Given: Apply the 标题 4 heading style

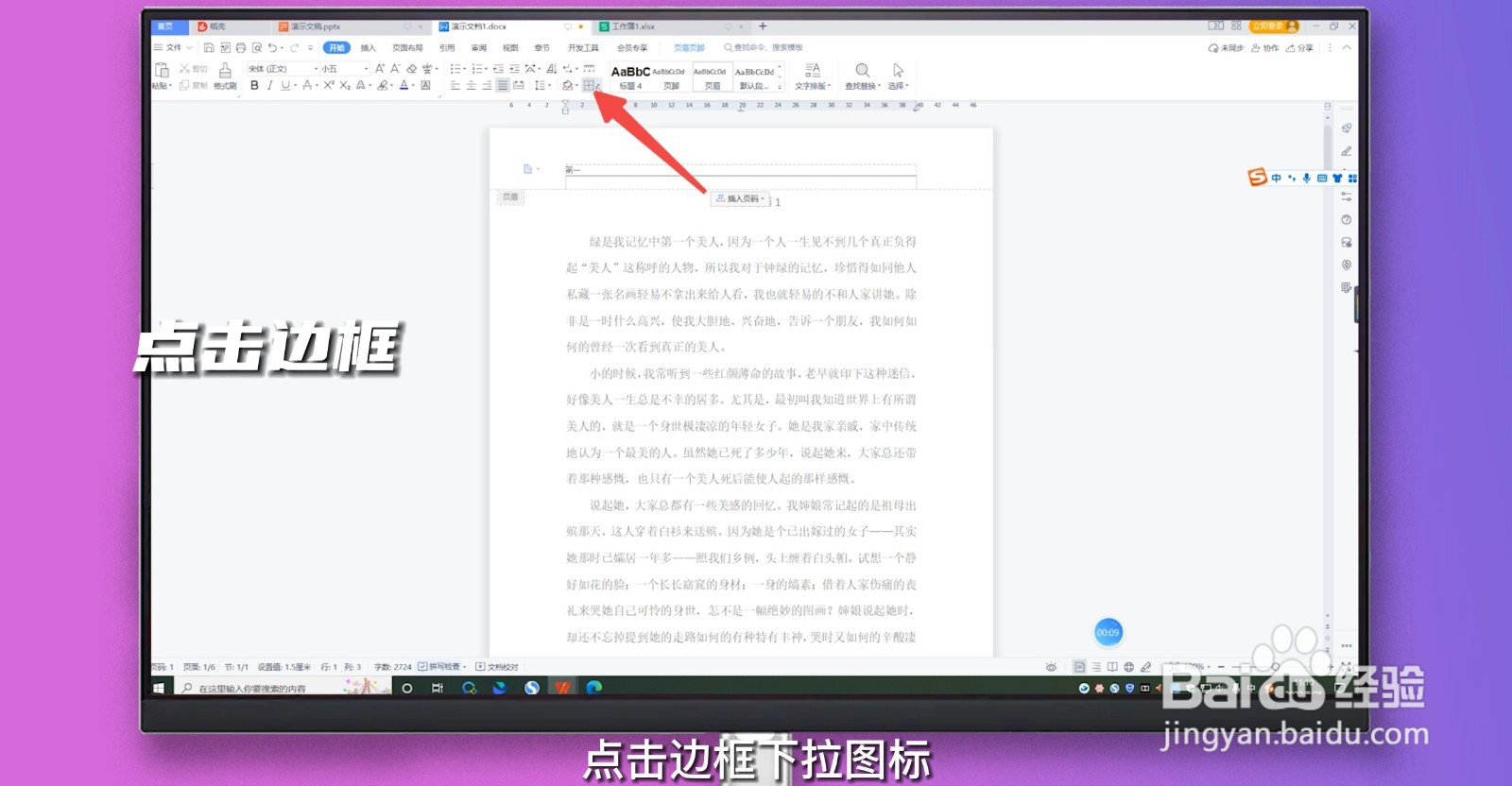Looking at the screenshot, I should [x=630, y=77].
